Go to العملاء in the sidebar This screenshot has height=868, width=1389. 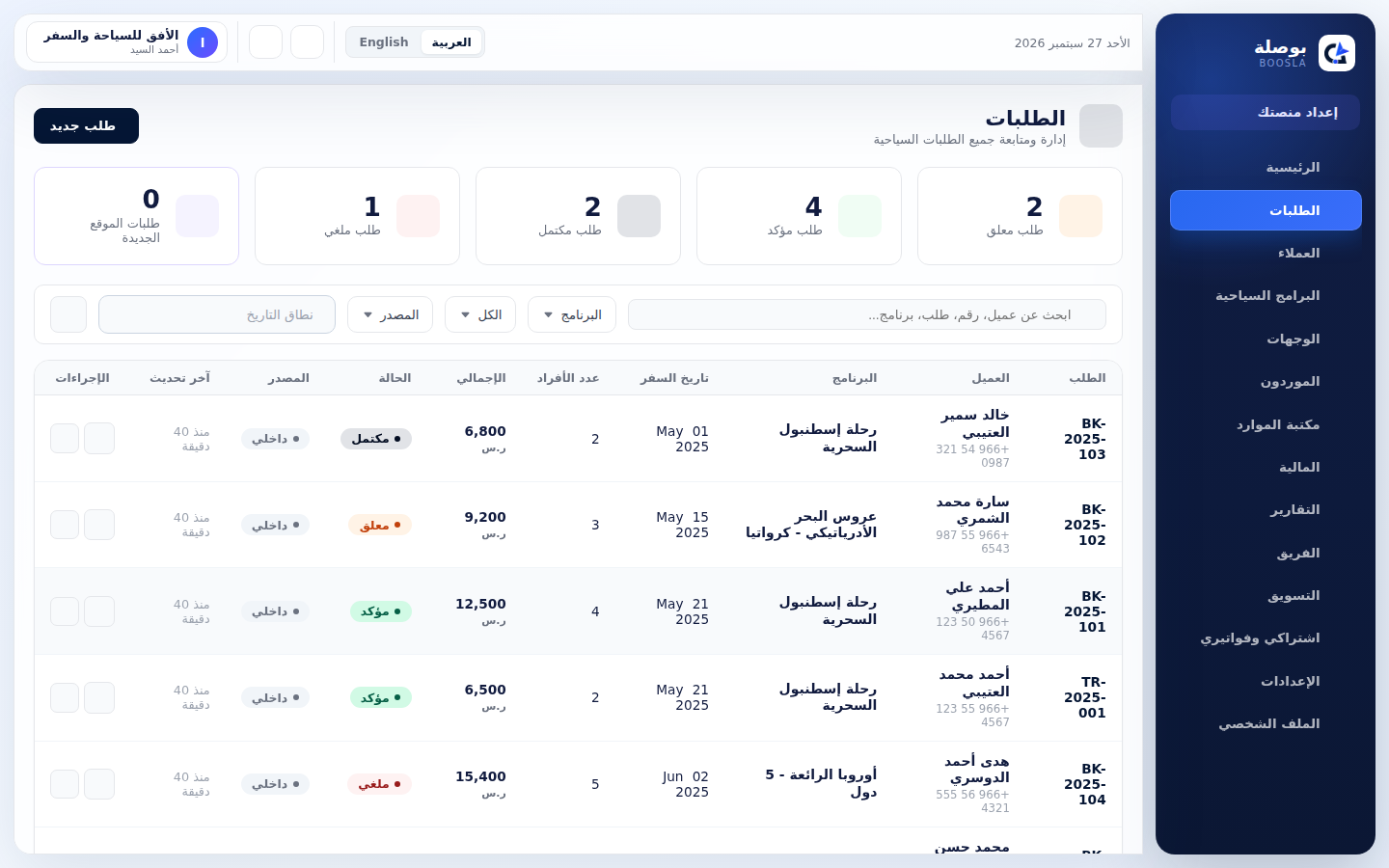pos(1266,254)
